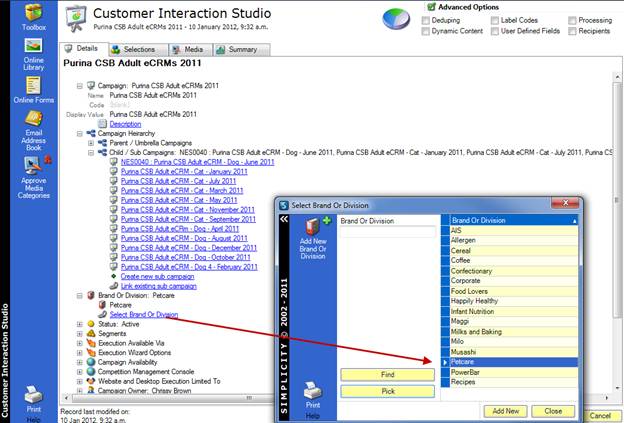
Task: Click the Customer Interaction Studio header icon
Action: pos(76,18)
